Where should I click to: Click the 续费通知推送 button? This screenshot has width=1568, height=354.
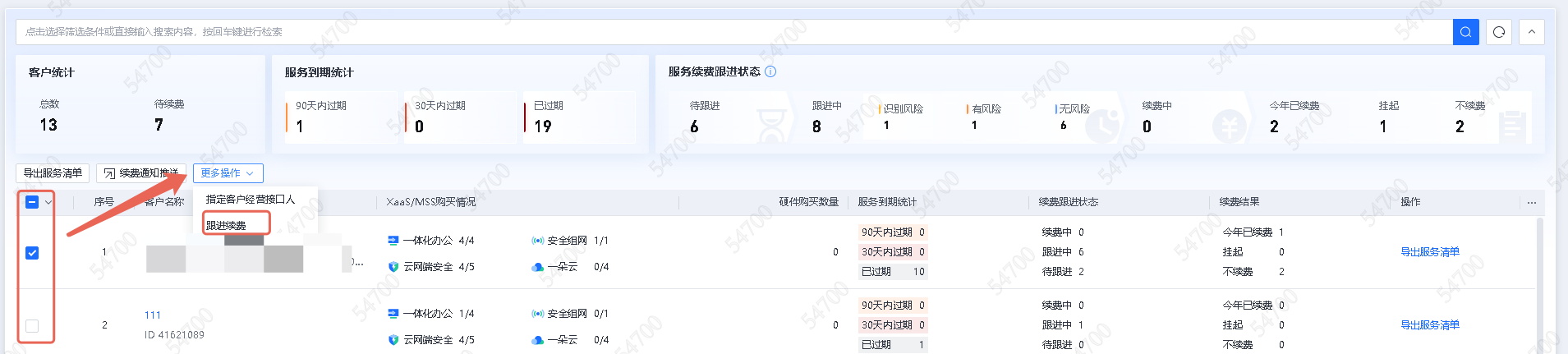coord(141,173)
